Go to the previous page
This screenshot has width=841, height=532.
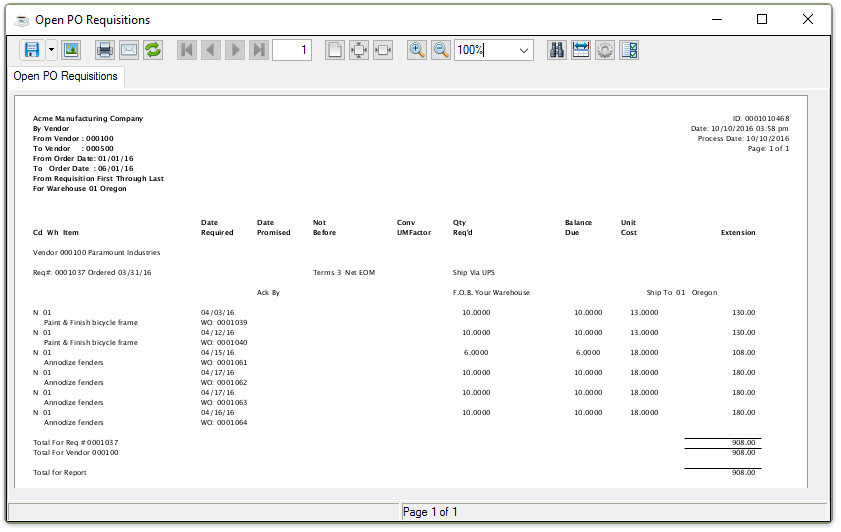coord(211,50)
